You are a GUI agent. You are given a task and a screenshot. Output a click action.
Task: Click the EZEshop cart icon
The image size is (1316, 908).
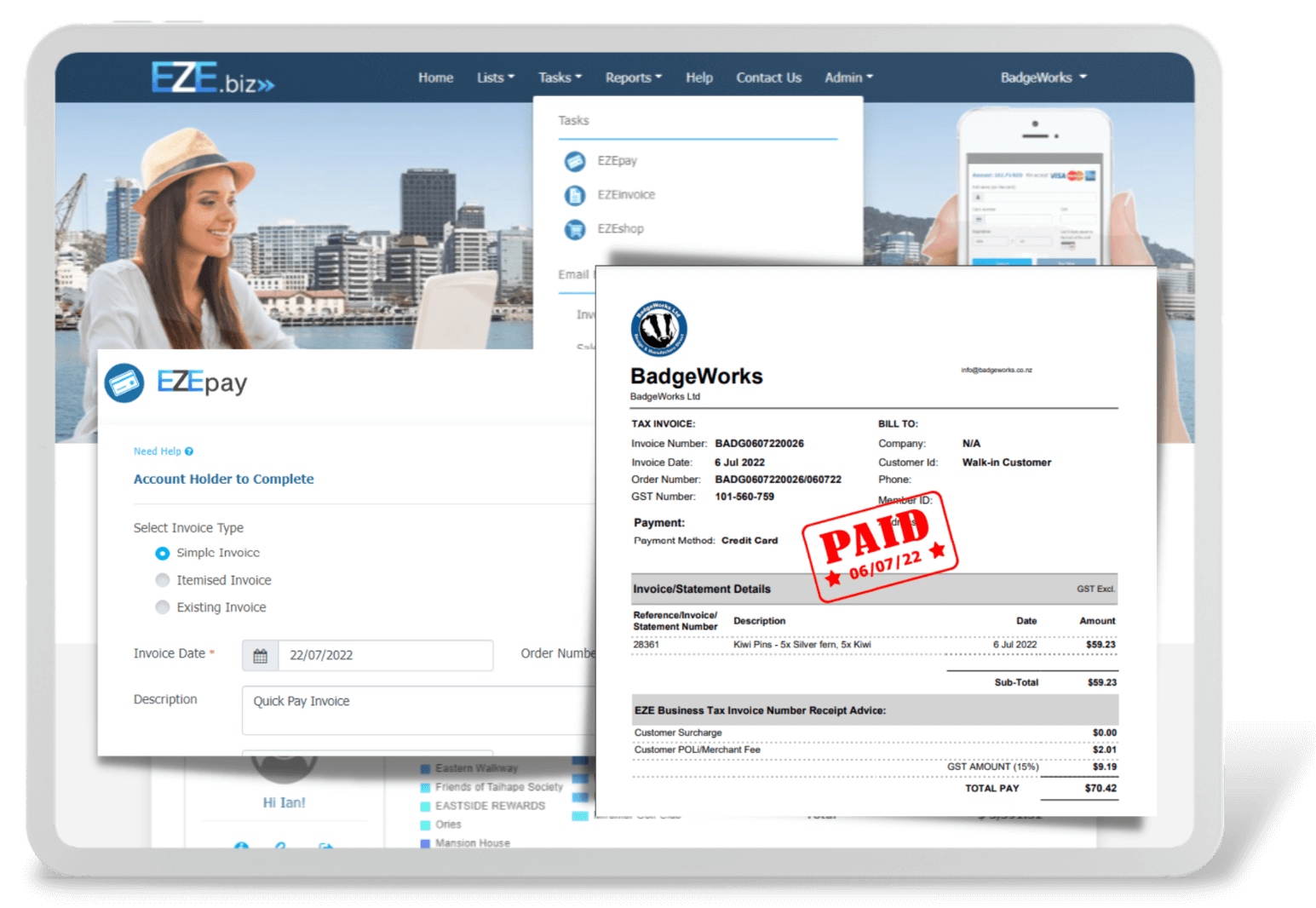tap(575, 229)
